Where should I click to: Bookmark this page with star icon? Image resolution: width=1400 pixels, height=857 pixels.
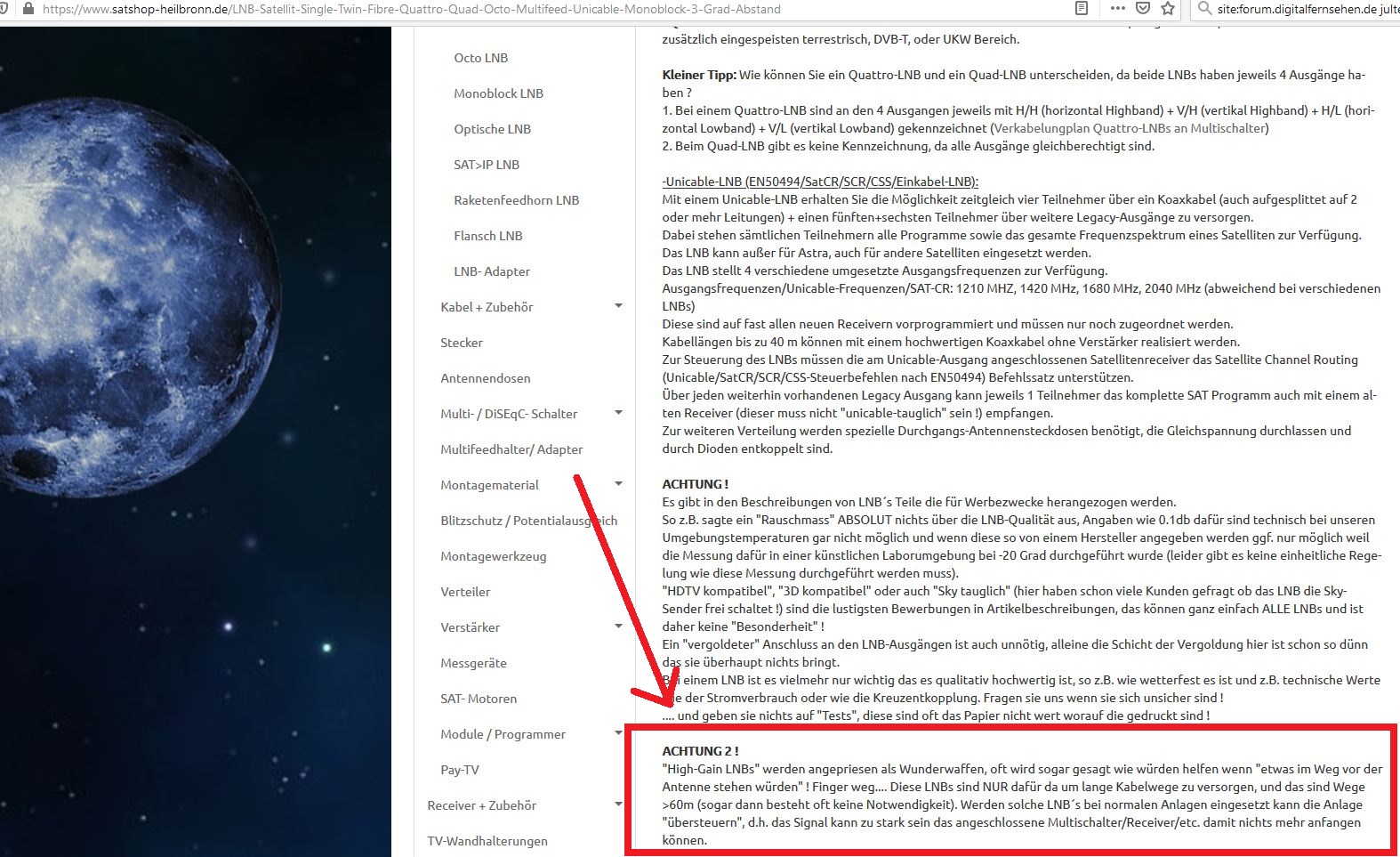pos(1168,9)
